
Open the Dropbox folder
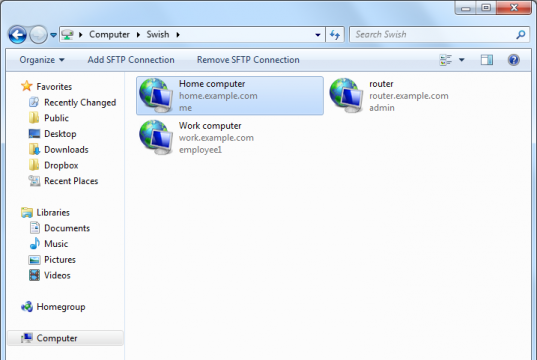[x=61, y=165]
